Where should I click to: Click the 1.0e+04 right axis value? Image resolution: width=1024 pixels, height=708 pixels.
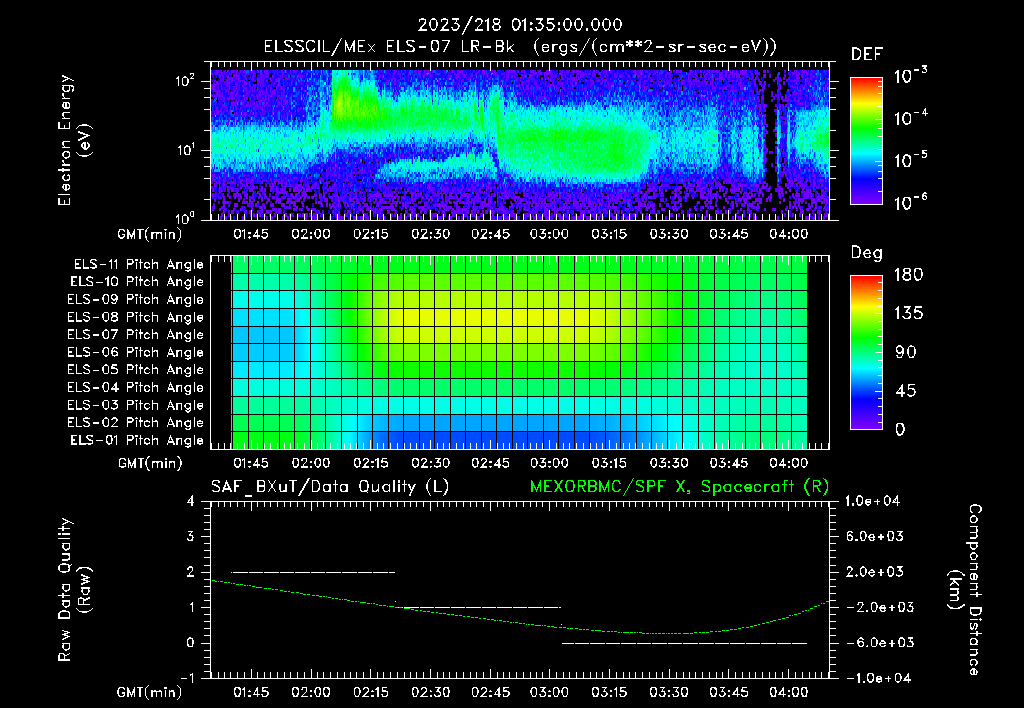click(872, 501)
